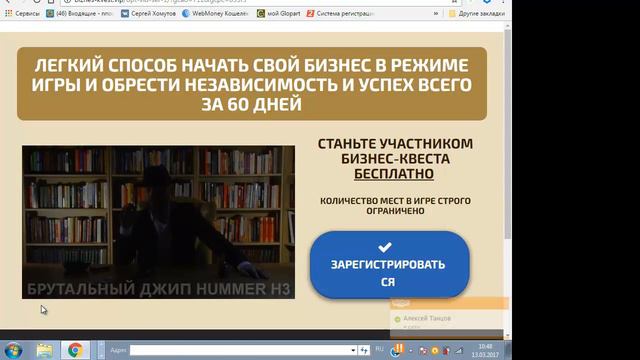The height and width of the screenshot is (360, 640).
Task: Click the Алексей Танцов chat notification
Action: [x=427, y=318]
